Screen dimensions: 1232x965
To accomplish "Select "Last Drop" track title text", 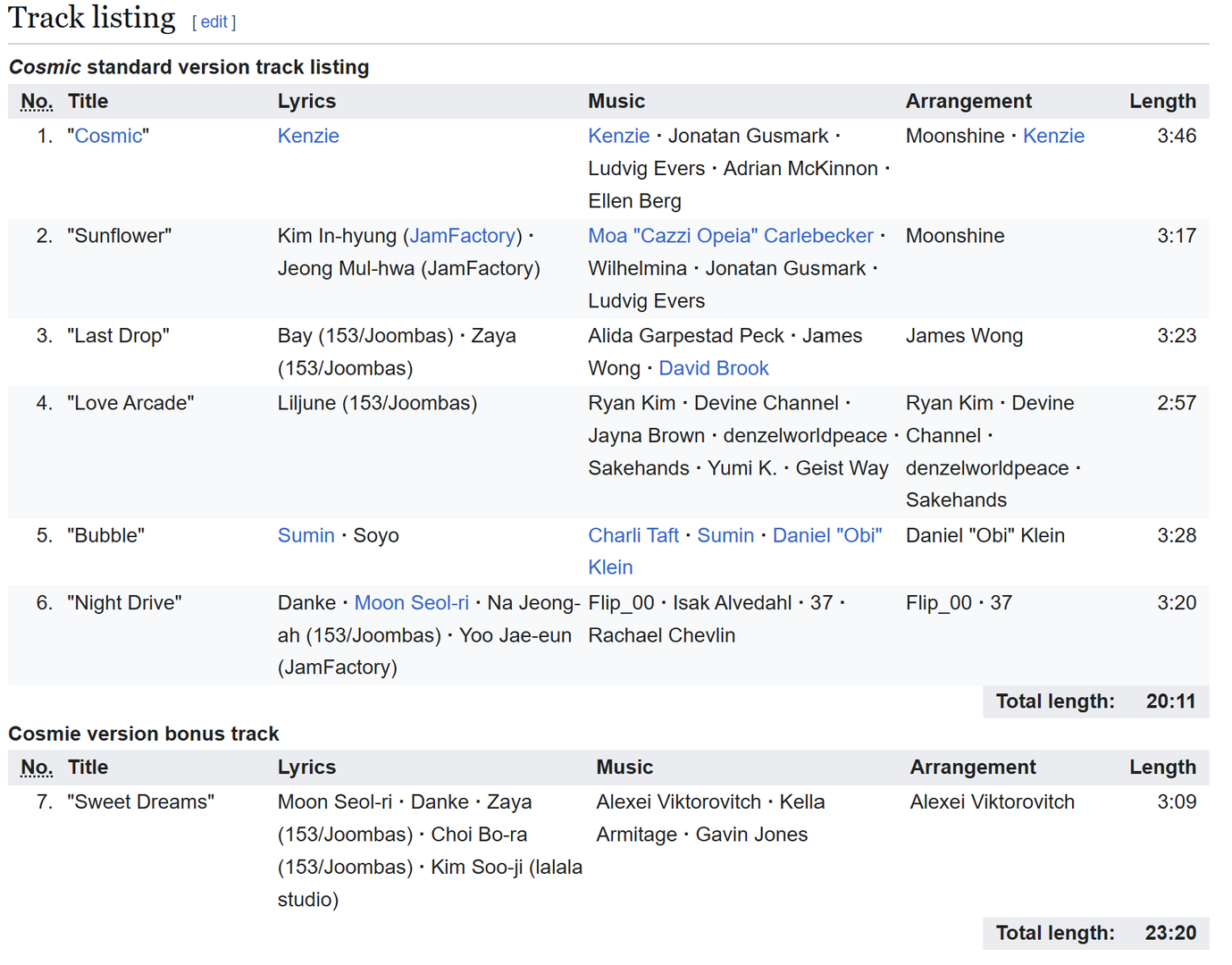I will 118,336.
